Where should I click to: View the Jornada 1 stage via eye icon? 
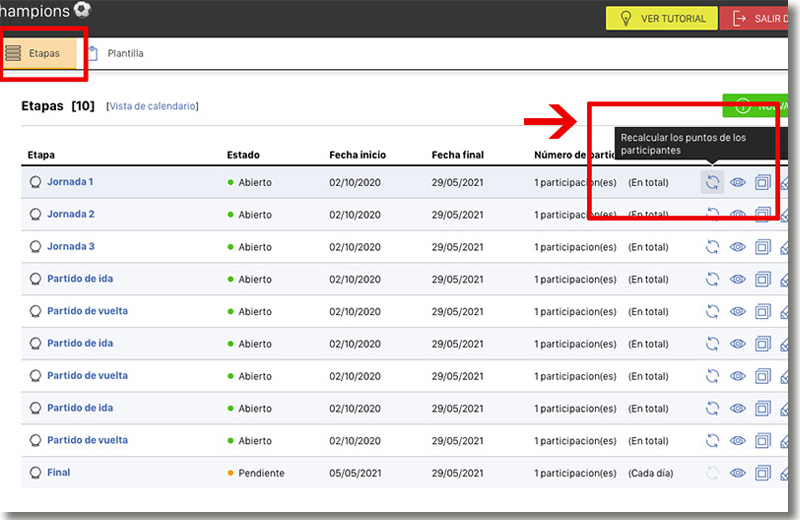pos(738,182)
